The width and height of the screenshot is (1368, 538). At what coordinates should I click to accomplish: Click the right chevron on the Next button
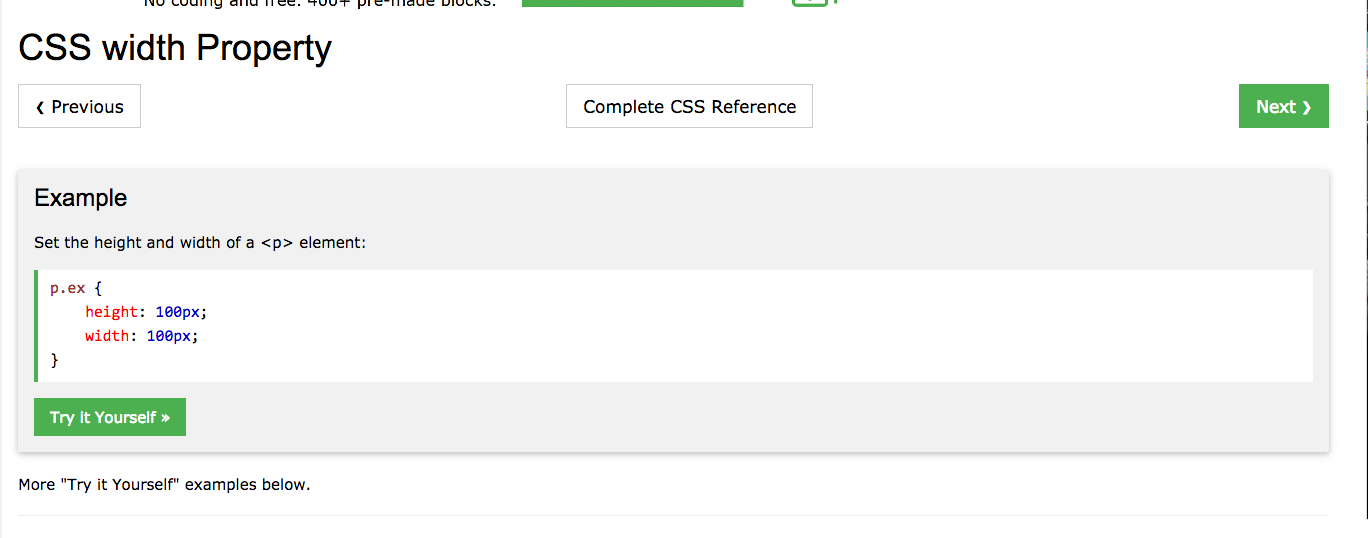tap(1307, 108)
